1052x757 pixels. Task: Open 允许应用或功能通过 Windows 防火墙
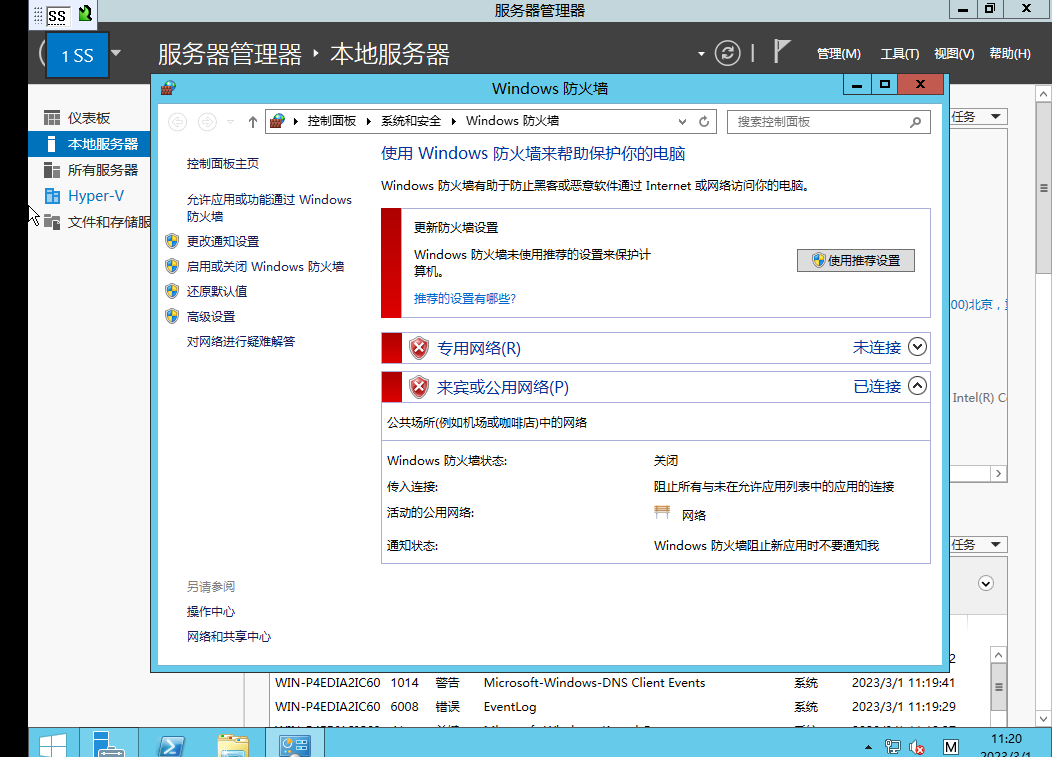(x=269, y=208)
